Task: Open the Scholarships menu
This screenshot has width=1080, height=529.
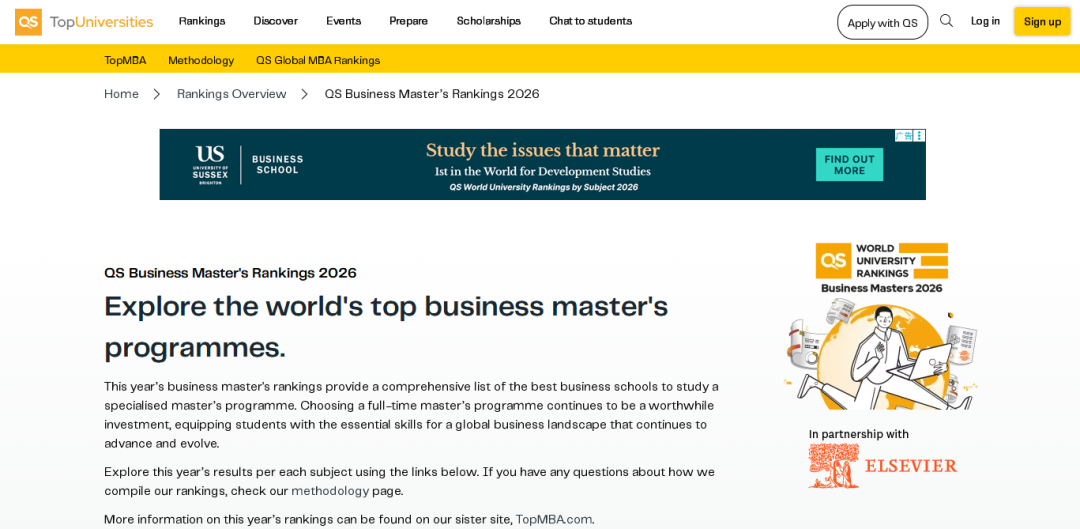Action: click(x=489, y=21)
